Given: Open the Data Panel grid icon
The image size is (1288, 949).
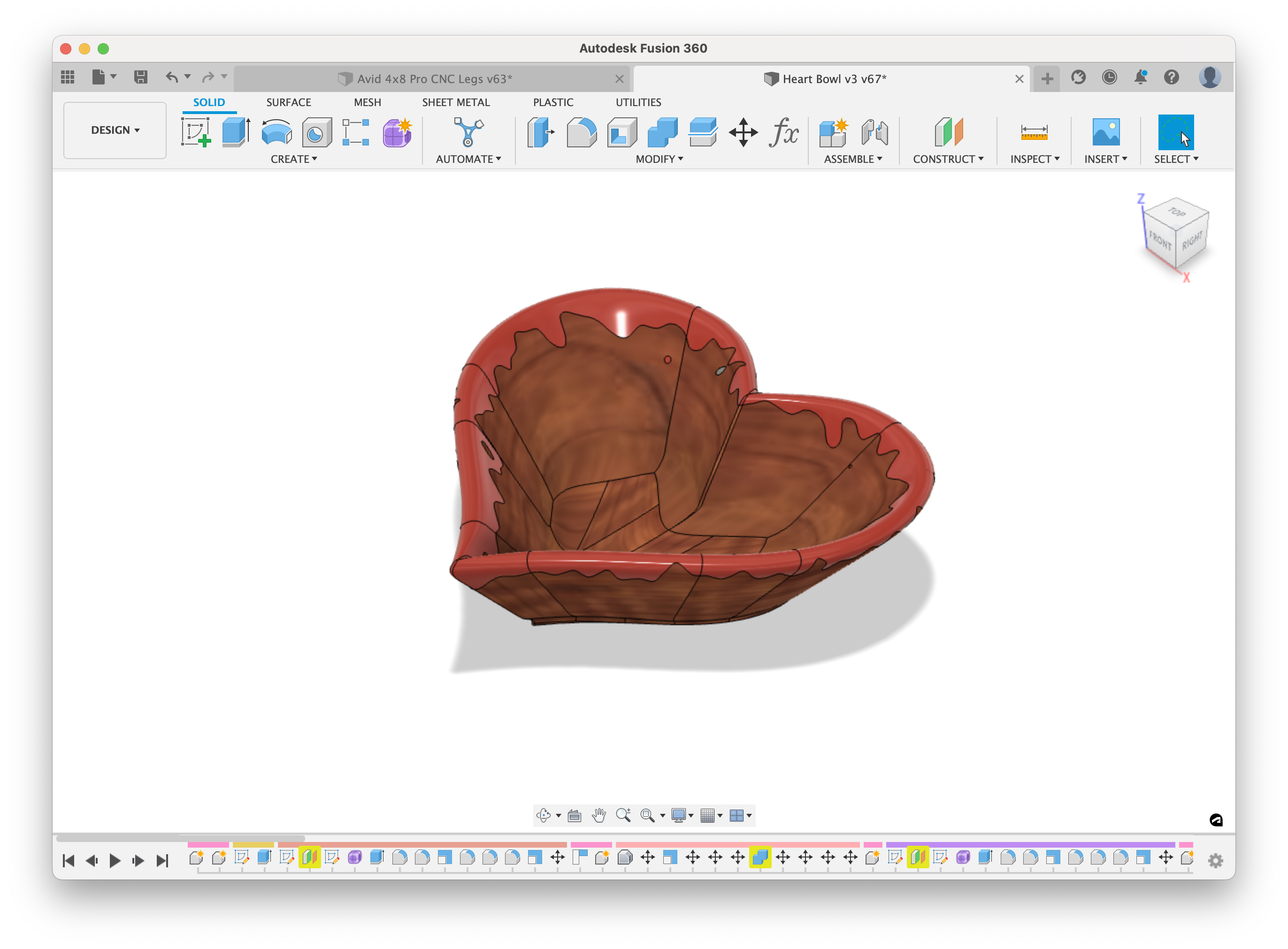Looking at the screenshot, I should (x=68, y=77).
